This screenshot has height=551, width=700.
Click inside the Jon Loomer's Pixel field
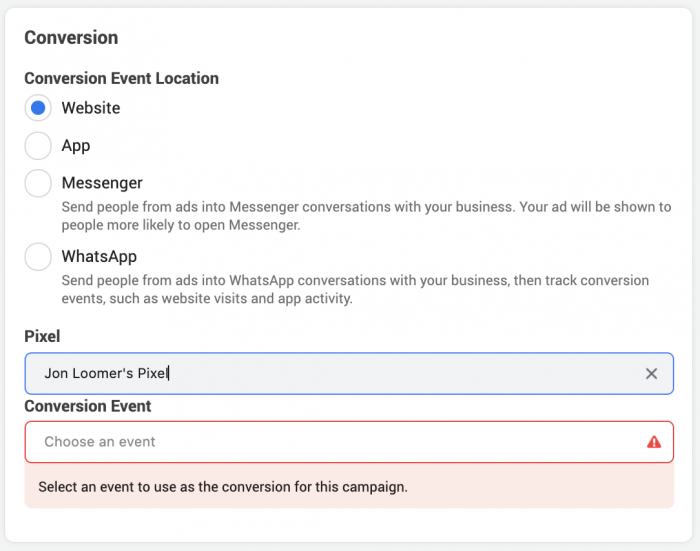point(349,374)
